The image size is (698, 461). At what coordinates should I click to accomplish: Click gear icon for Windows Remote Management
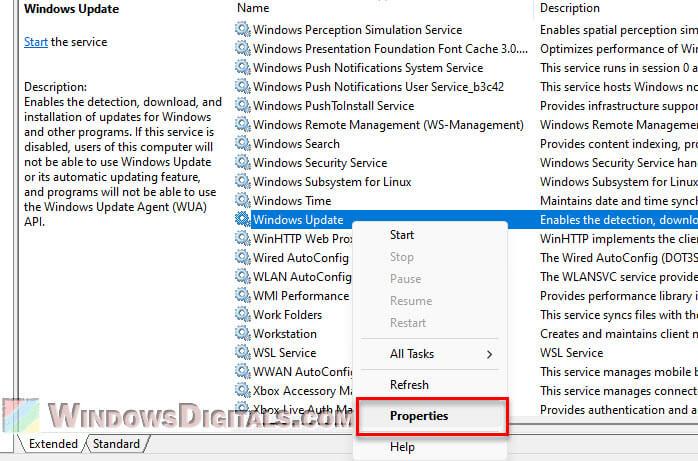point(243,125)
